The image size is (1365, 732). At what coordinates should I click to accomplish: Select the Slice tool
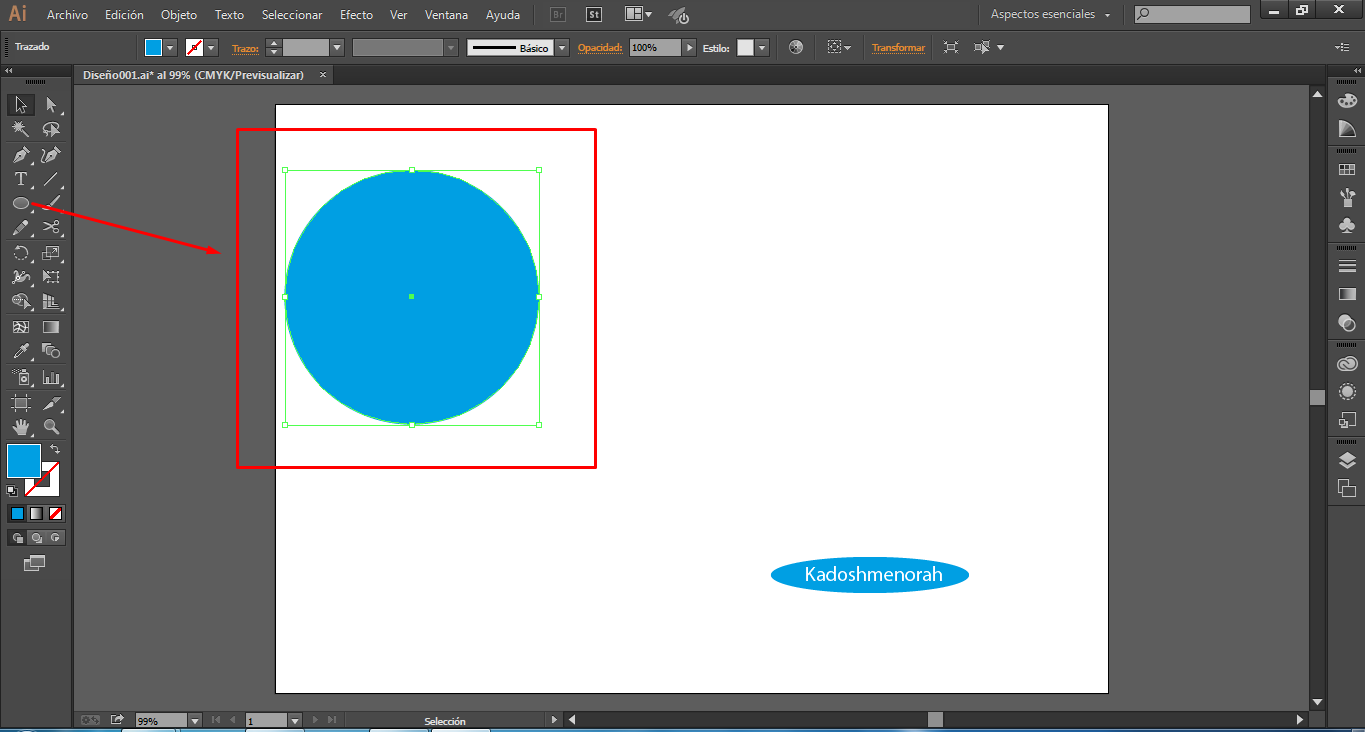pyautogui.click(x=51, y=402)
